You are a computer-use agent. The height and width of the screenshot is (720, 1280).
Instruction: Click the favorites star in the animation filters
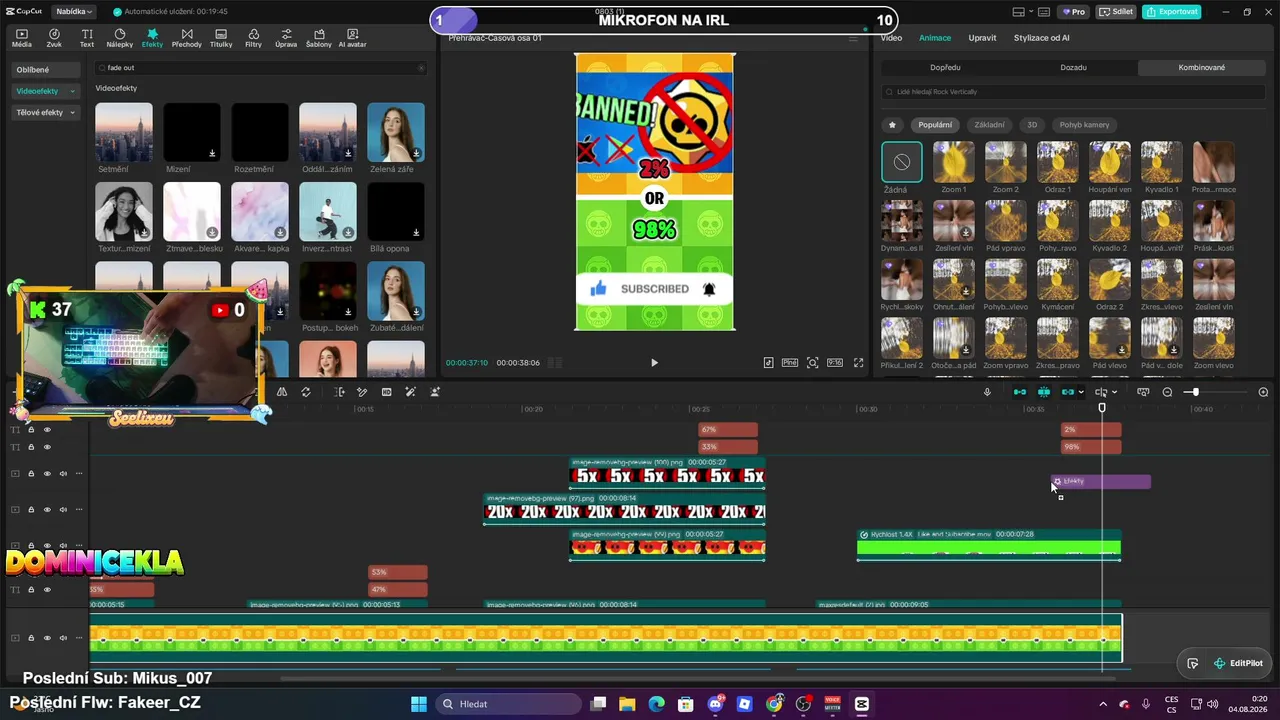point(892,125)
